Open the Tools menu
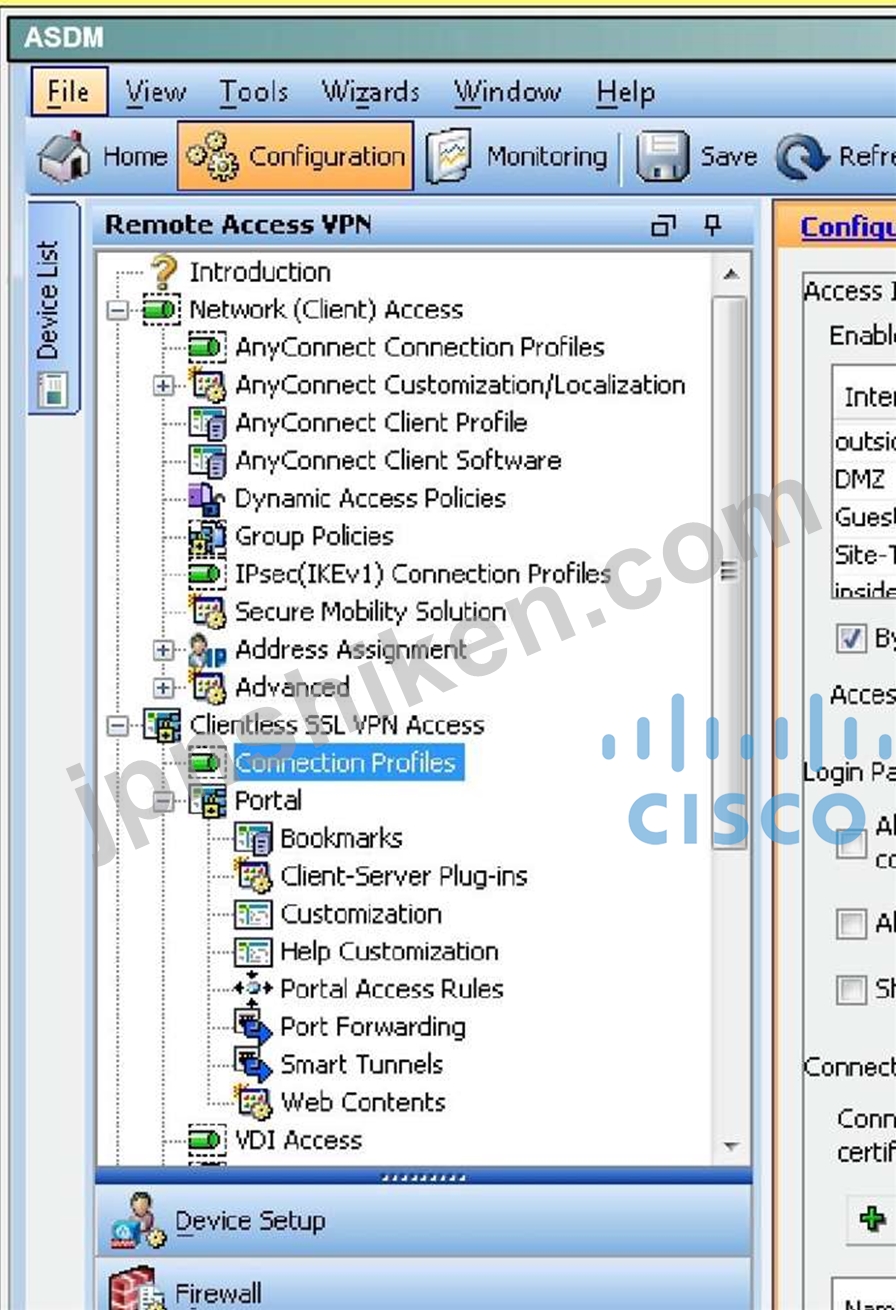Viewport: 896px width, 1310px height. coord(254,93)
